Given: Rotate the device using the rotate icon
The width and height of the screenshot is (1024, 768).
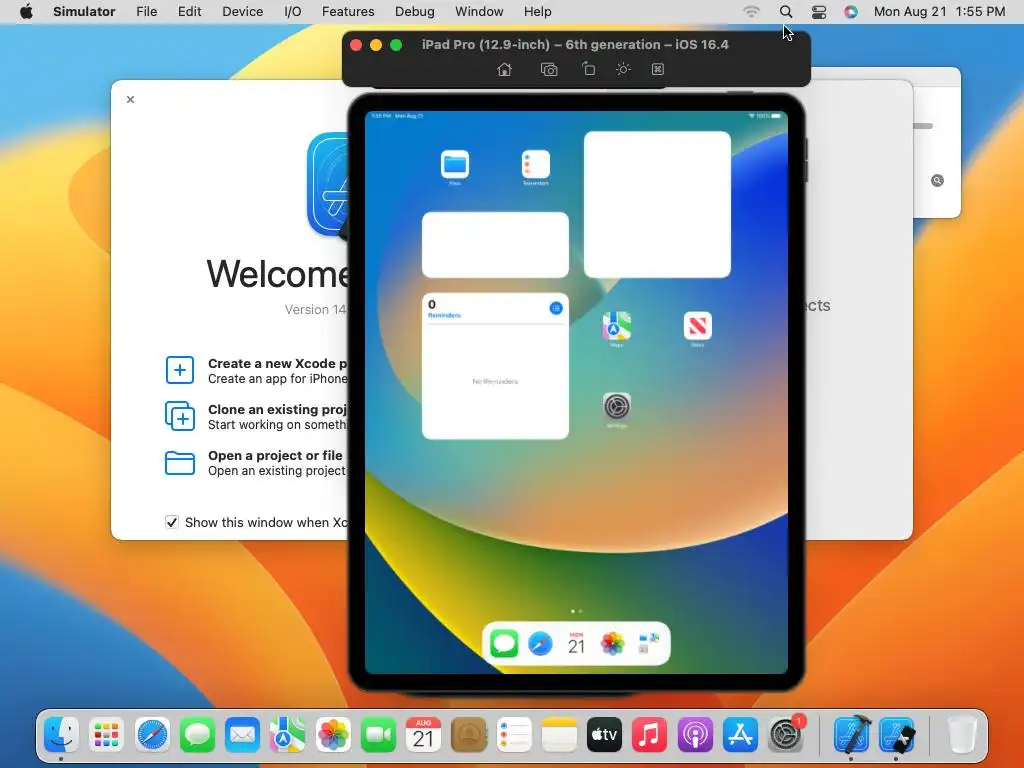Looking at the screenshot, I should click(x=588, y=69).
